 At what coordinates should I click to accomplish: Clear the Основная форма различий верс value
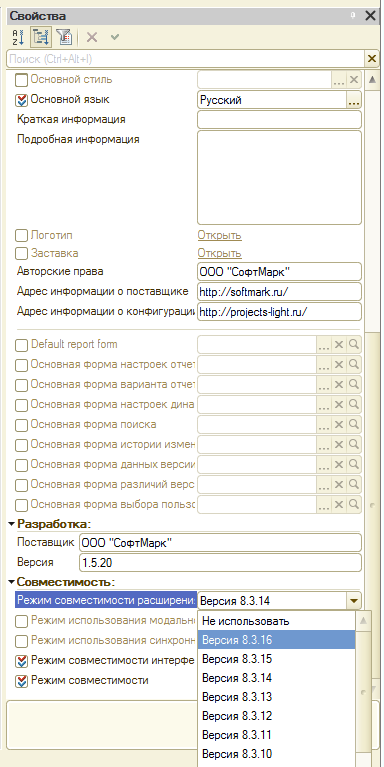(x=339, y=484)
